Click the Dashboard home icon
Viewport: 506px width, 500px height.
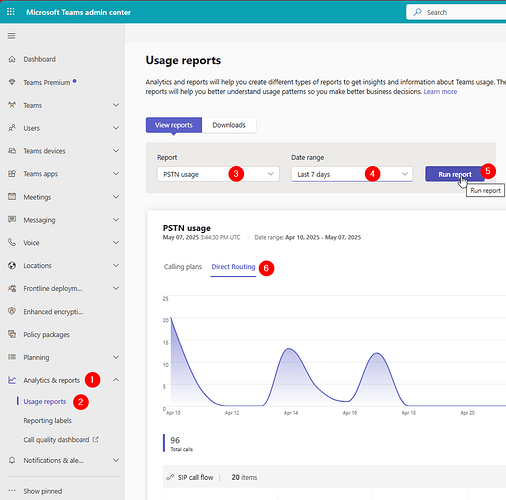12,59
